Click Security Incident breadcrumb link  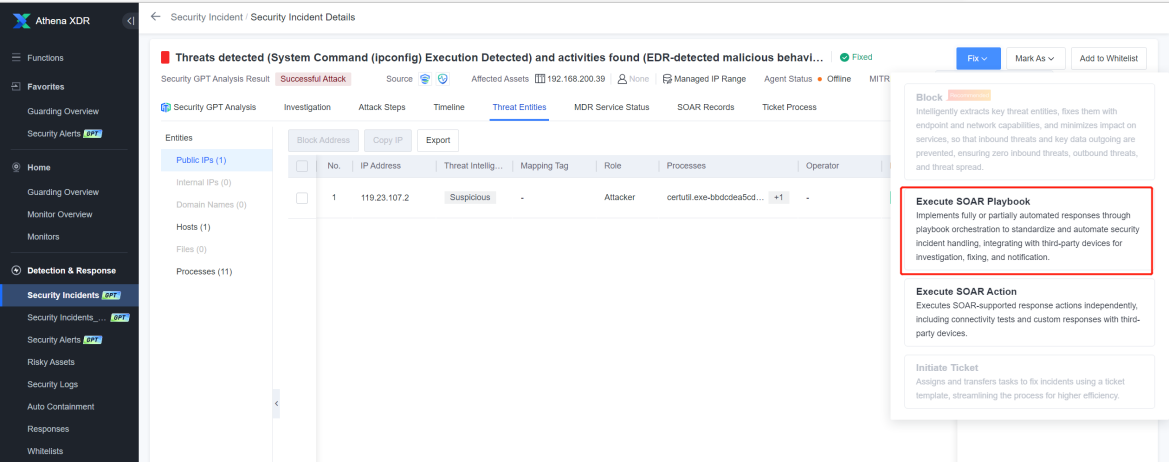pyautogui.click(x=206, y=16)
